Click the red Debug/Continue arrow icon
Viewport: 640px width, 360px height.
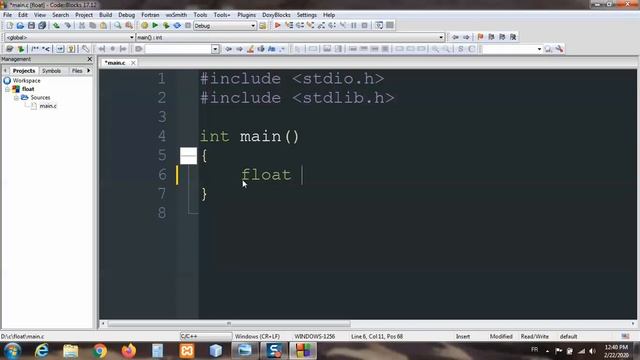pos(278,25)
